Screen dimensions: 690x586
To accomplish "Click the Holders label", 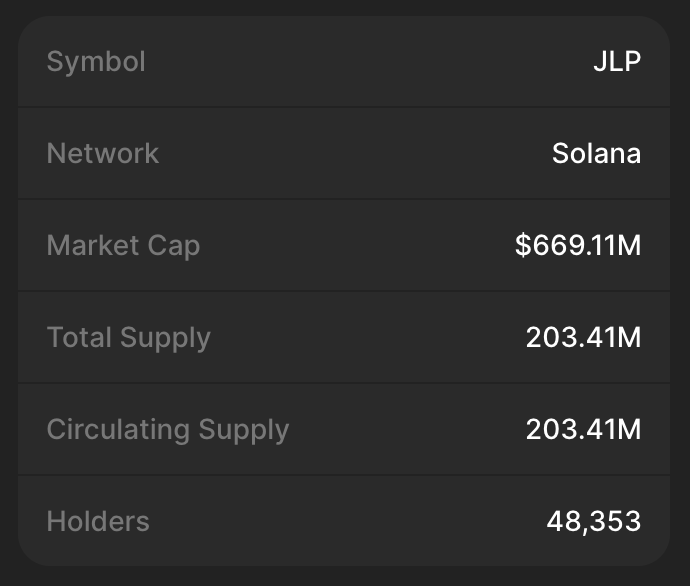I will point(98,522).
